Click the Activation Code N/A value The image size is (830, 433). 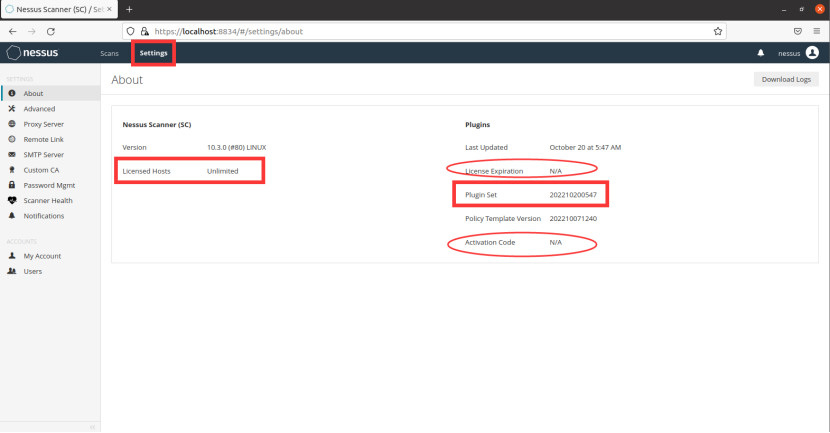[555, 242]
